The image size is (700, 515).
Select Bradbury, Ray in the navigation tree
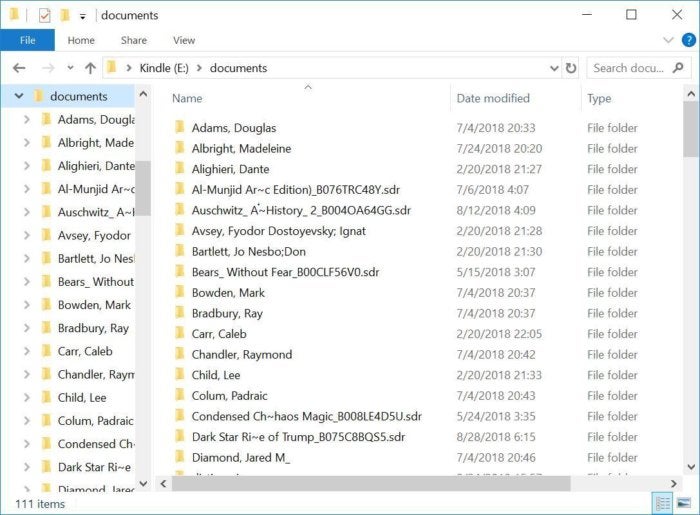click(93, 328)
